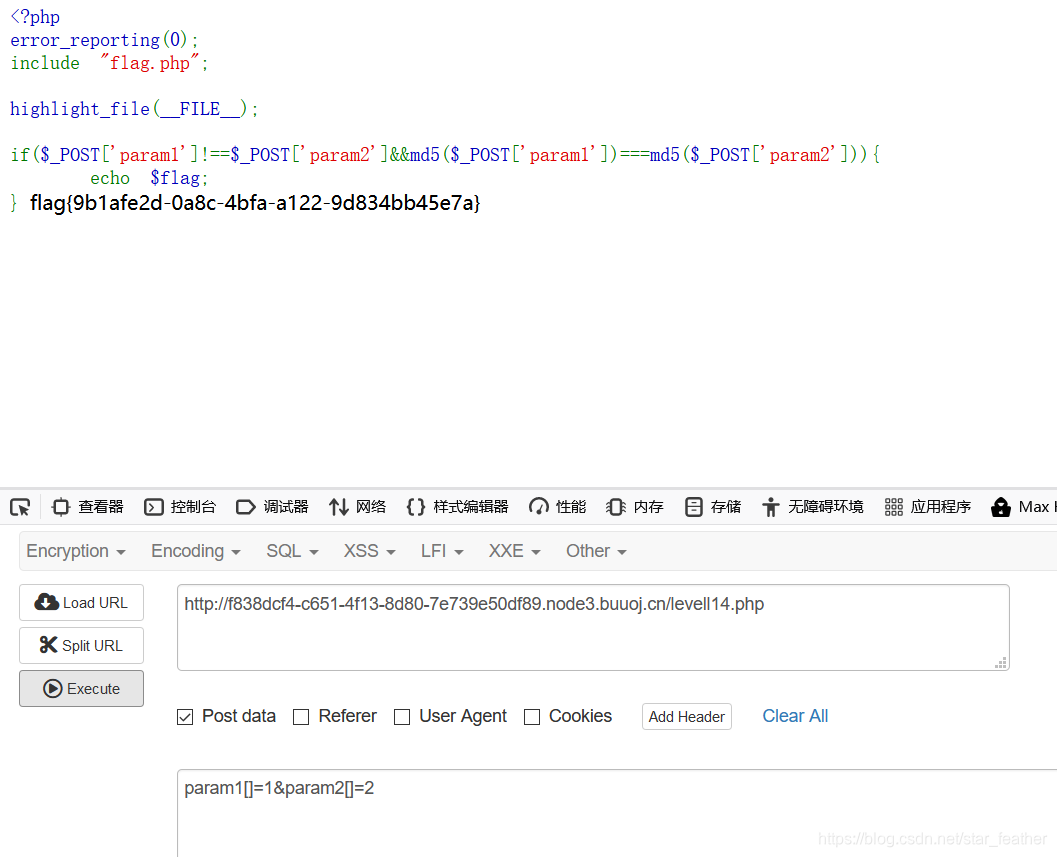The height and width of the screenshot is (857, 1057).
Task: Click the flag{9b1afe2d-...} output text
Action: click(255, 203)
